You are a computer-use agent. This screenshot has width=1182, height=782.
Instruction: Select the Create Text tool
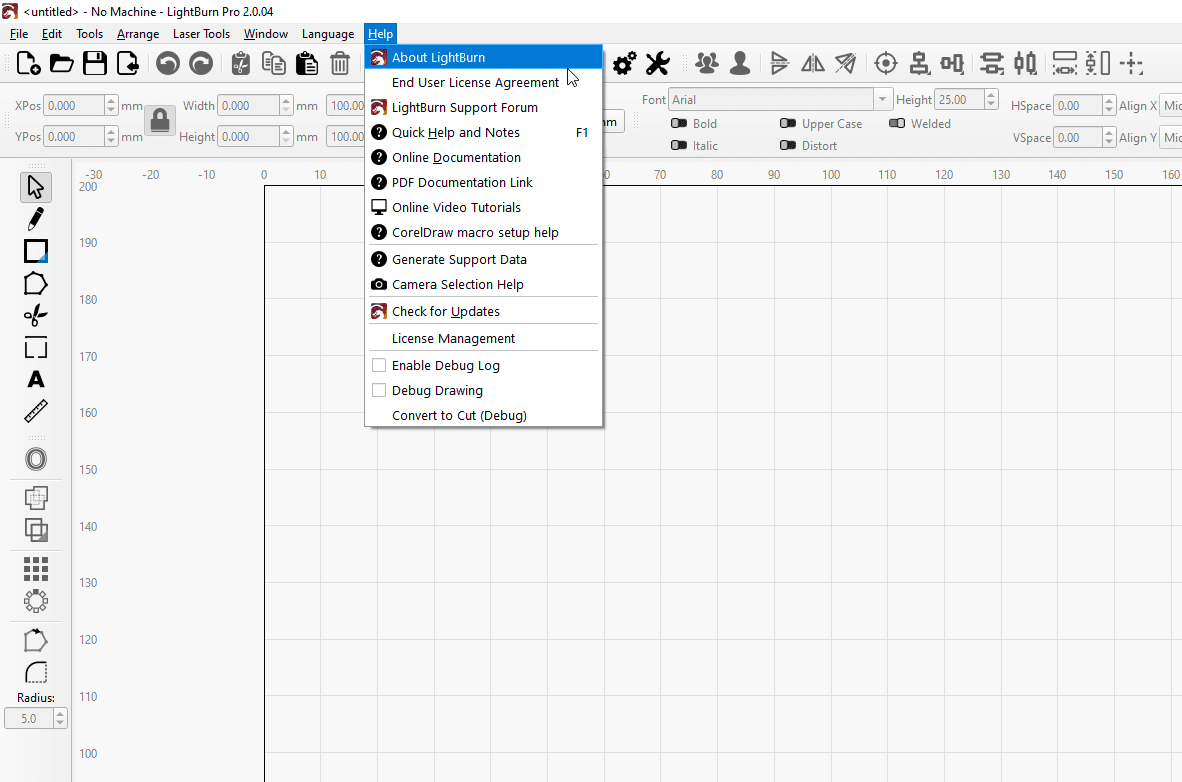click(x=35, y=379)
